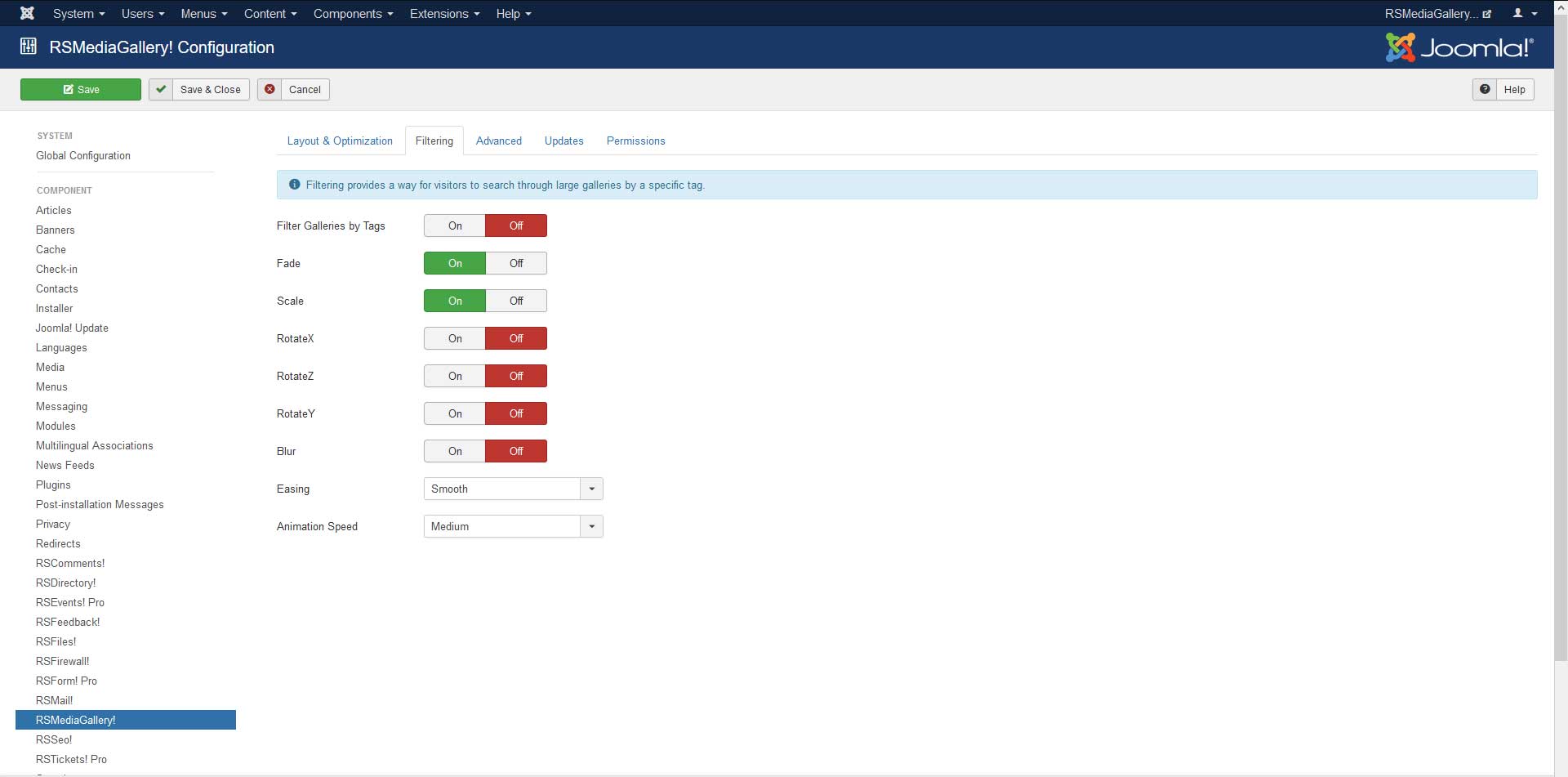Switch Scale to Off

coord(516,301)
